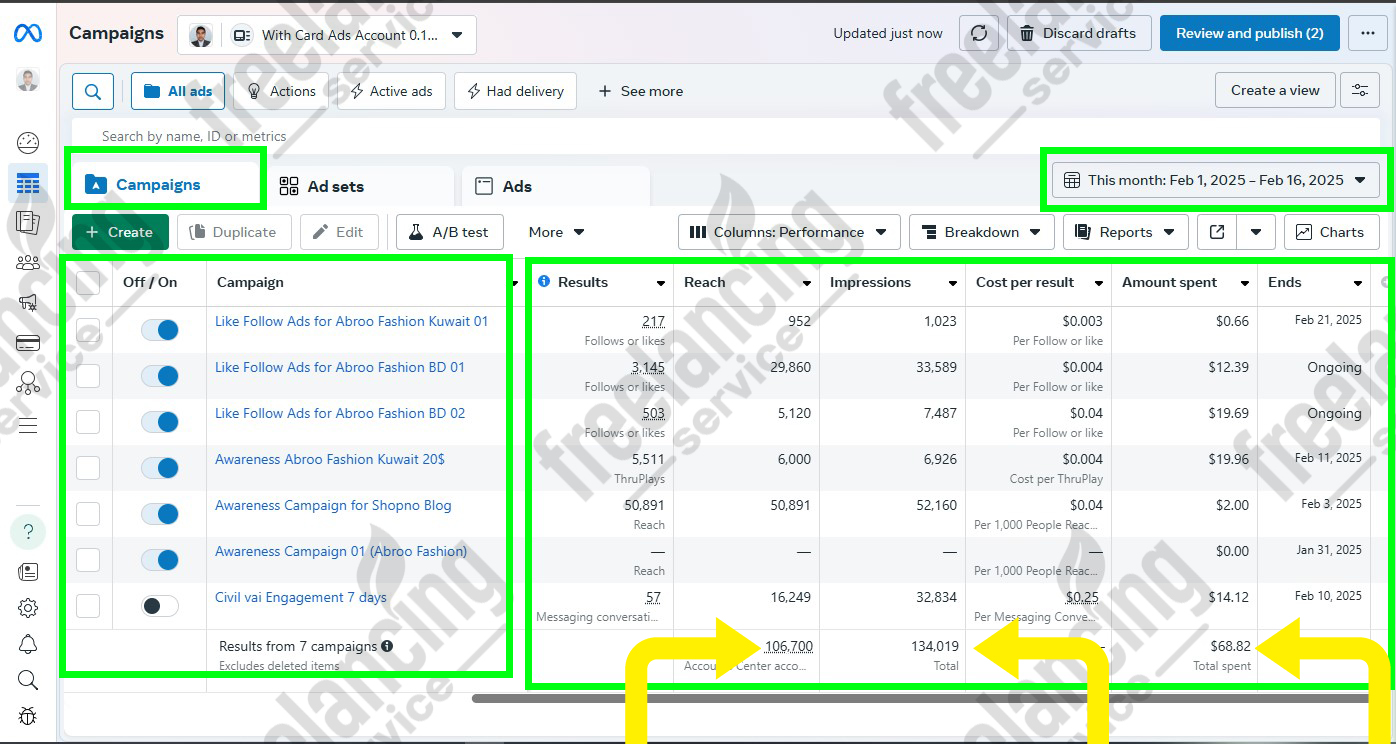Toggle off Awareness Abroo Fashion Kuwait 20$ campaign

[x=159, y=468]
